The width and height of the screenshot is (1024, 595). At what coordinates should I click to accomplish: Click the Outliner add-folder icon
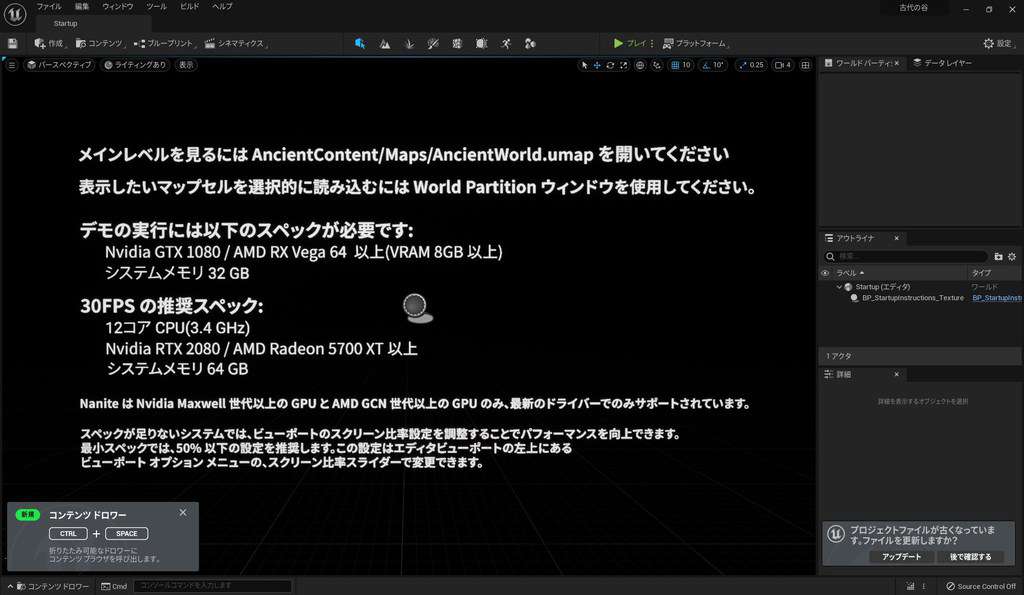999,257
